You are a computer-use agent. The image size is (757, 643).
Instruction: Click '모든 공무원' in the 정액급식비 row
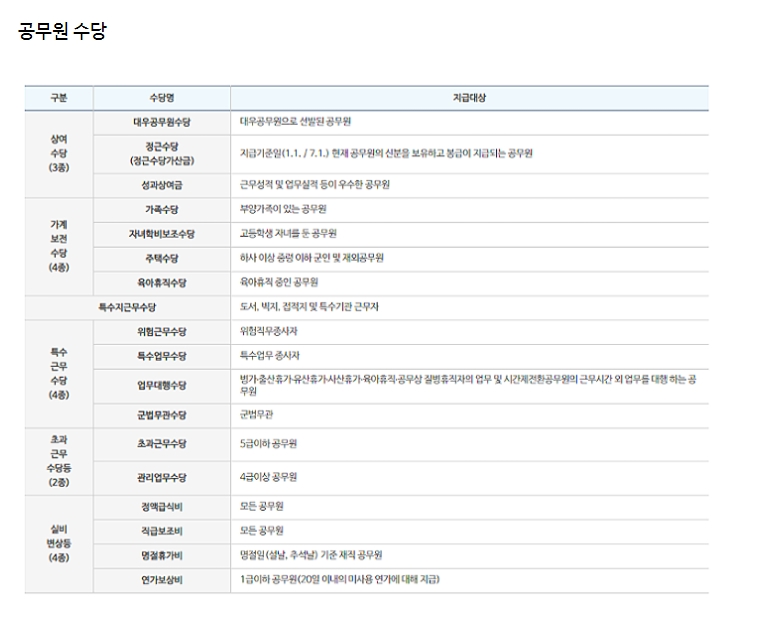pos(262,506)
